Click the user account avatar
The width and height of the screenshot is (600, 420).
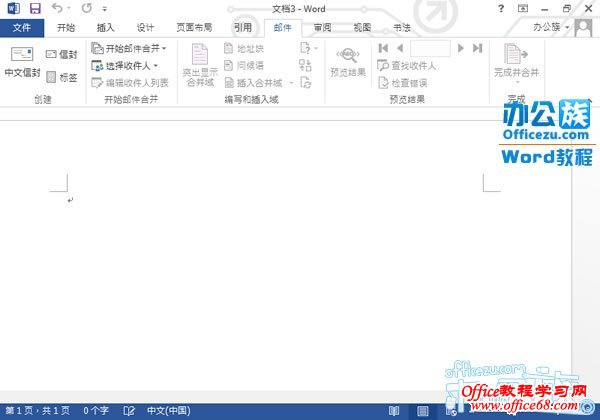tap(583, 28)
